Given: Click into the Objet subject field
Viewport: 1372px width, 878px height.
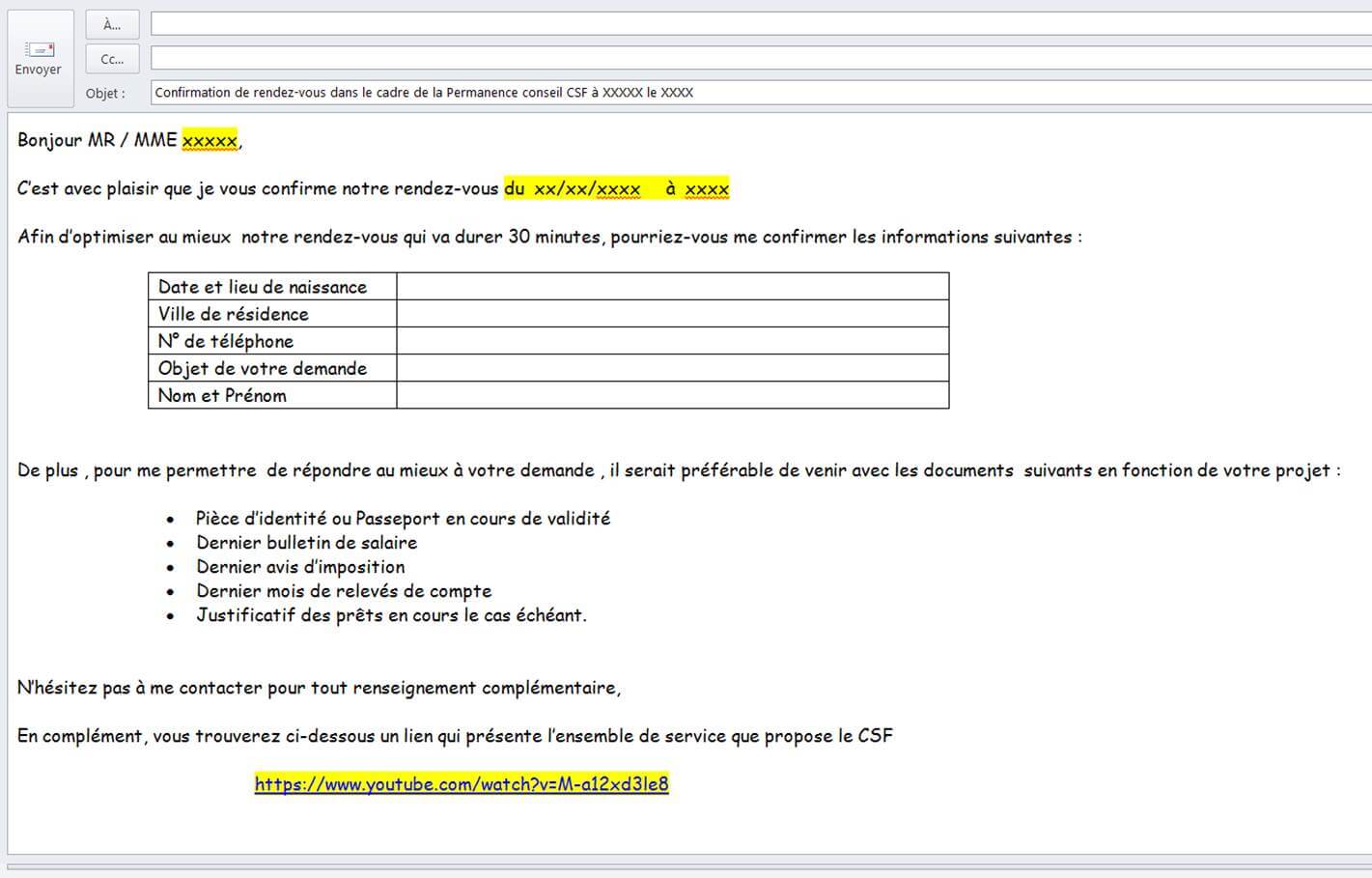Looking at the screenshot, I should 760,93.
